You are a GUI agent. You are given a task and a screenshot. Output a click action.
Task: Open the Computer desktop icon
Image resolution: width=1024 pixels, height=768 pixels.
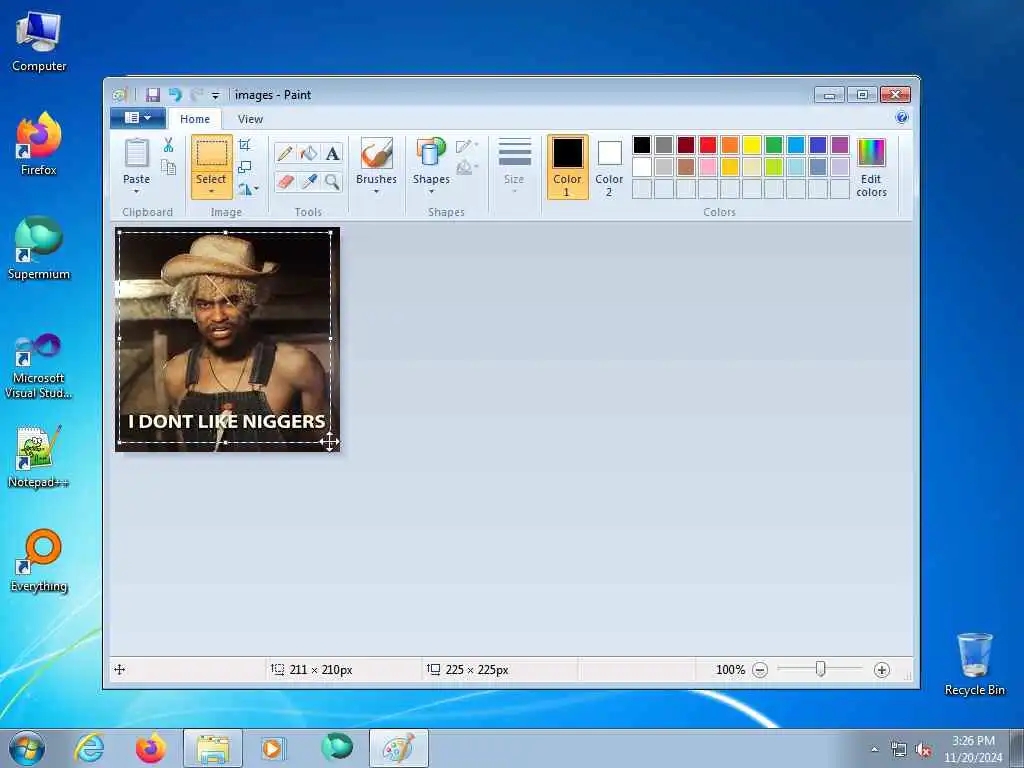tap(39, 42)
